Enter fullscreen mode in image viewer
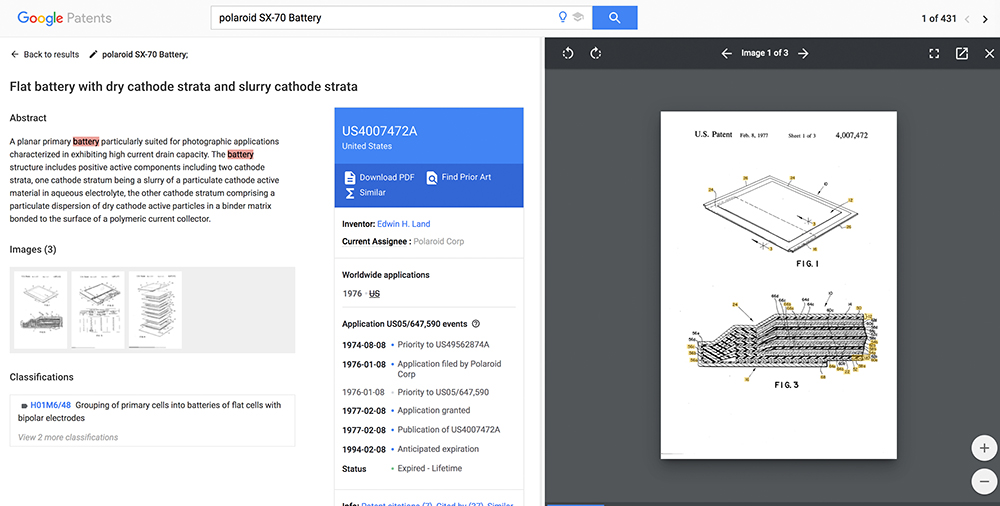 pos(934,54)
